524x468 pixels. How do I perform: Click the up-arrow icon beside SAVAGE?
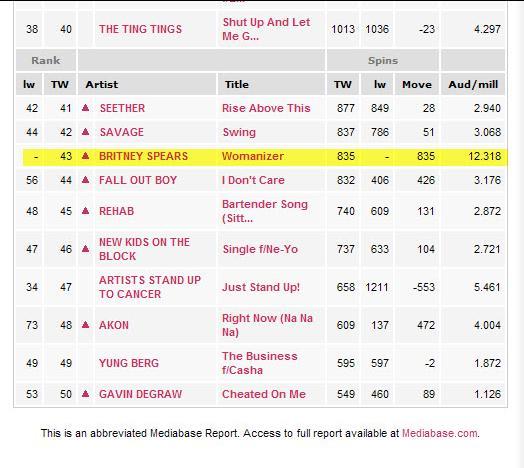click(x=86, y=132)
